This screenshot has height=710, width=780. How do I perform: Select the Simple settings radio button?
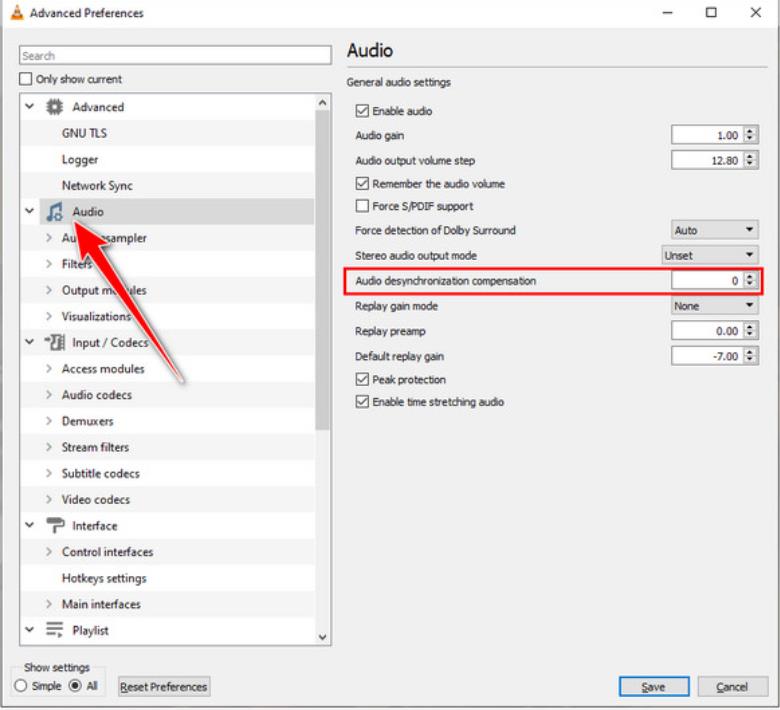pyautogui.click(x=20, y=686)
